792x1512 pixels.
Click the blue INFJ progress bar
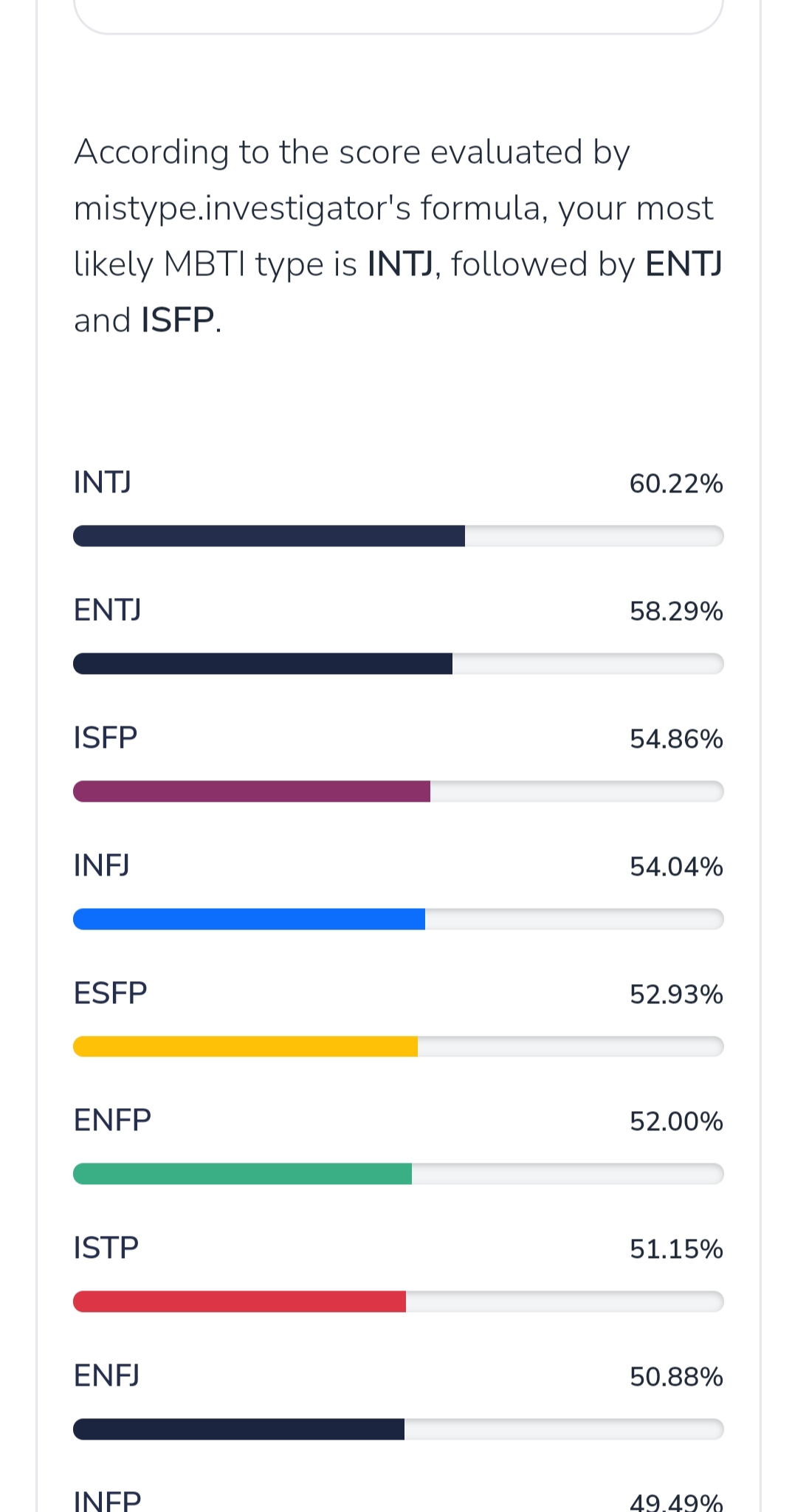click(x=398, y=919)
